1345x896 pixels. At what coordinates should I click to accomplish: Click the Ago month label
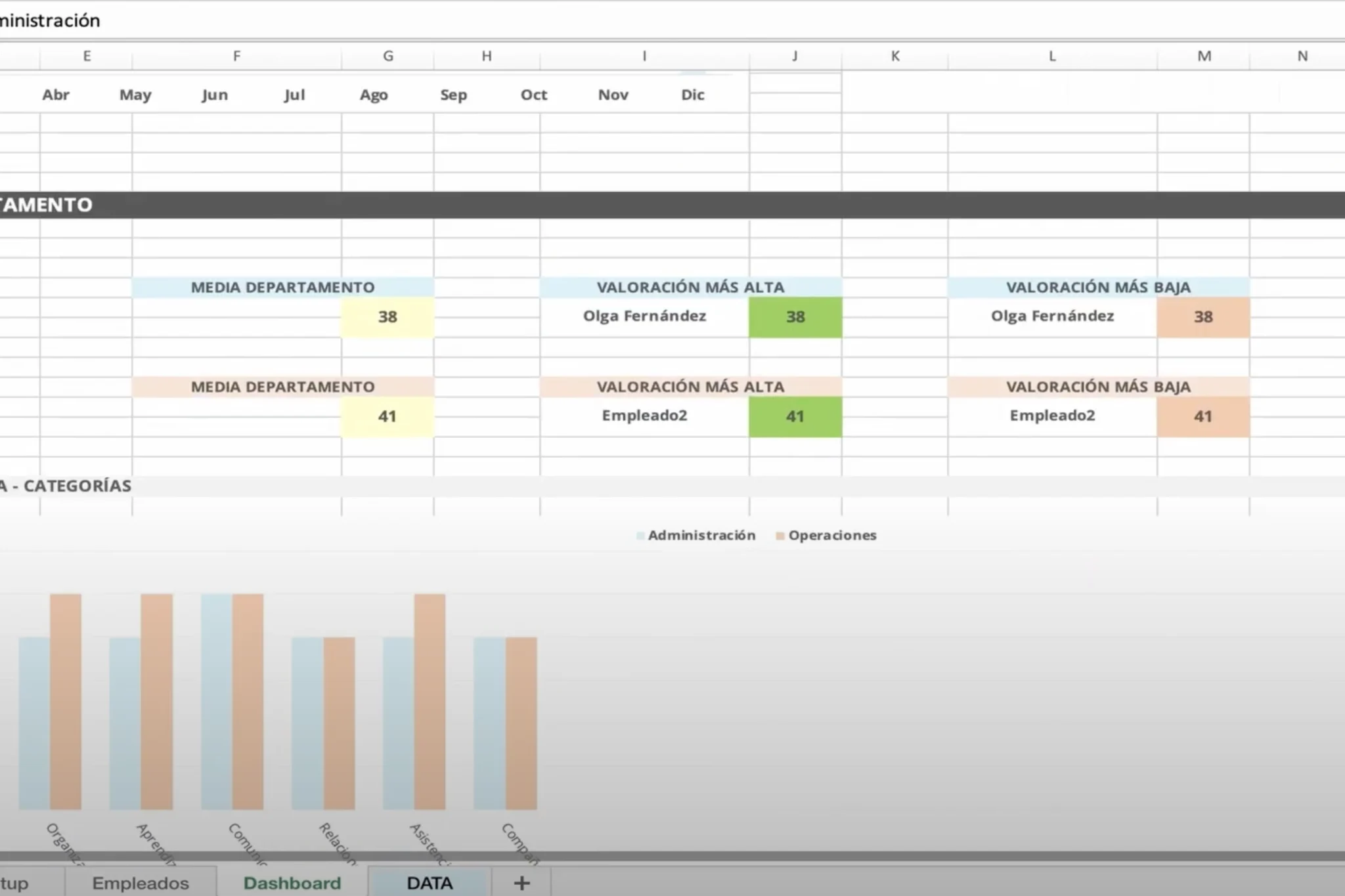(374, 95)
